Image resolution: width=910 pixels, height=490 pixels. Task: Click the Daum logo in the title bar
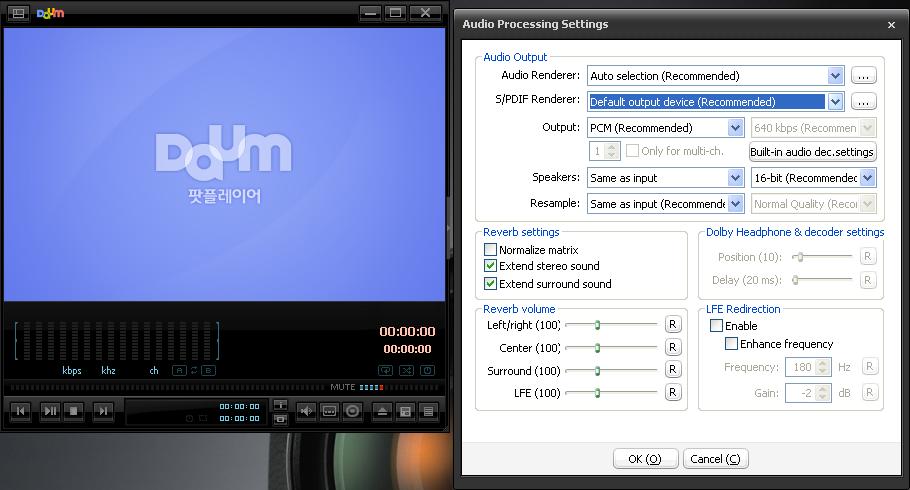pos(50,13)
